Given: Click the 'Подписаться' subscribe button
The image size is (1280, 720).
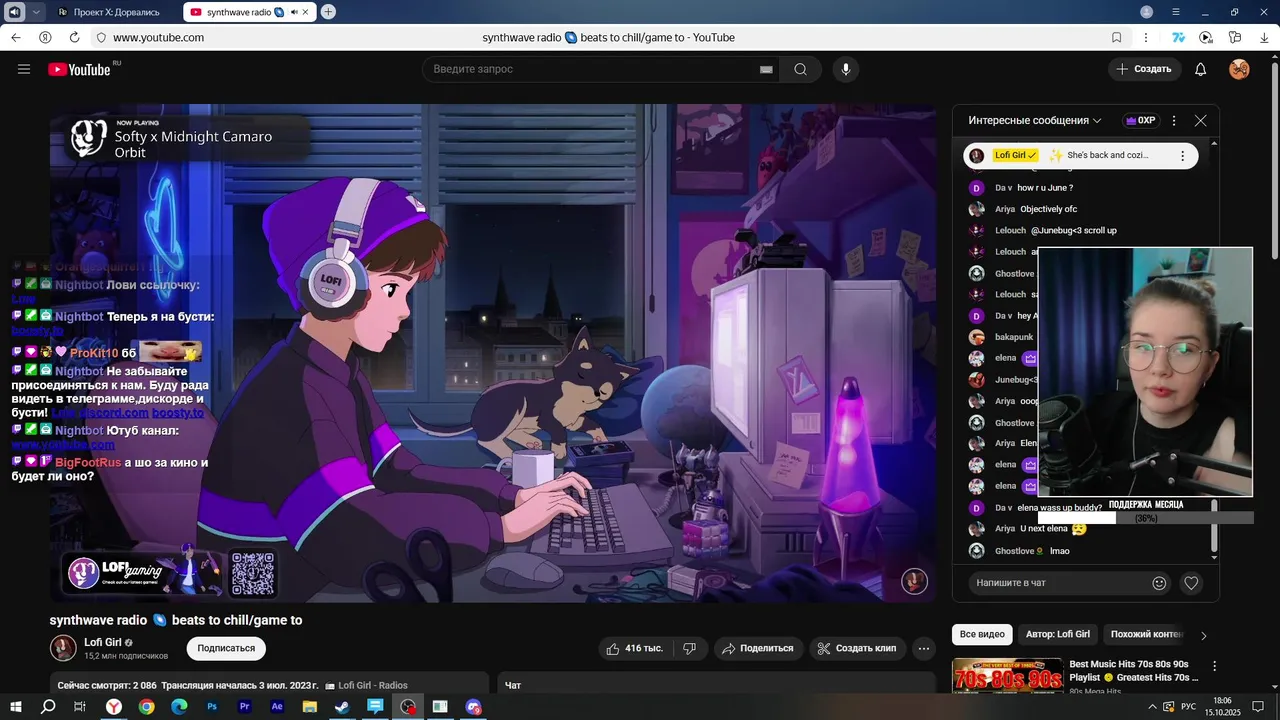Looking at the screenshot, I should (226, 648).
